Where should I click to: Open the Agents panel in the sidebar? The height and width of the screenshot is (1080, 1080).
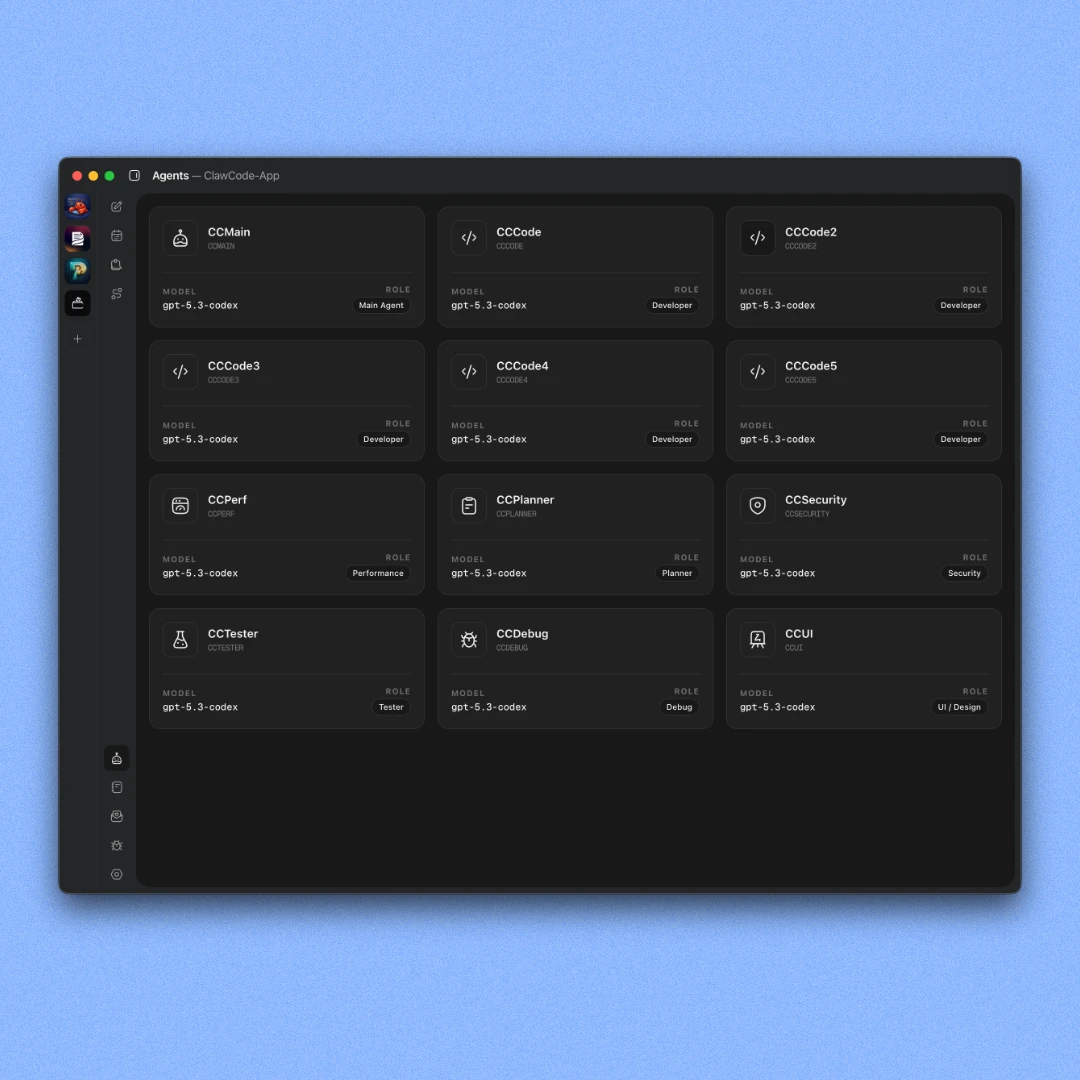[117, 758]
